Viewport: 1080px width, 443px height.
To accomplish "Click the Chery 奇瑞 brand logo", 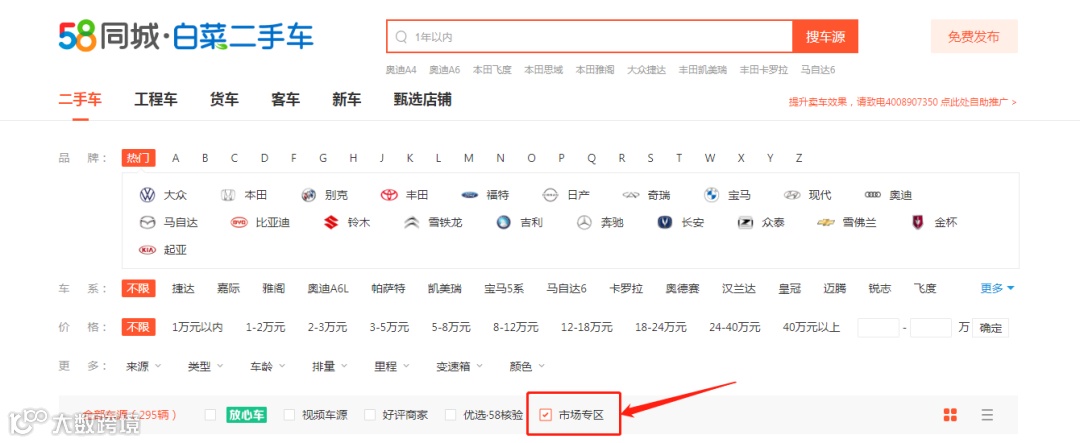I will click(x=631, y=195).
